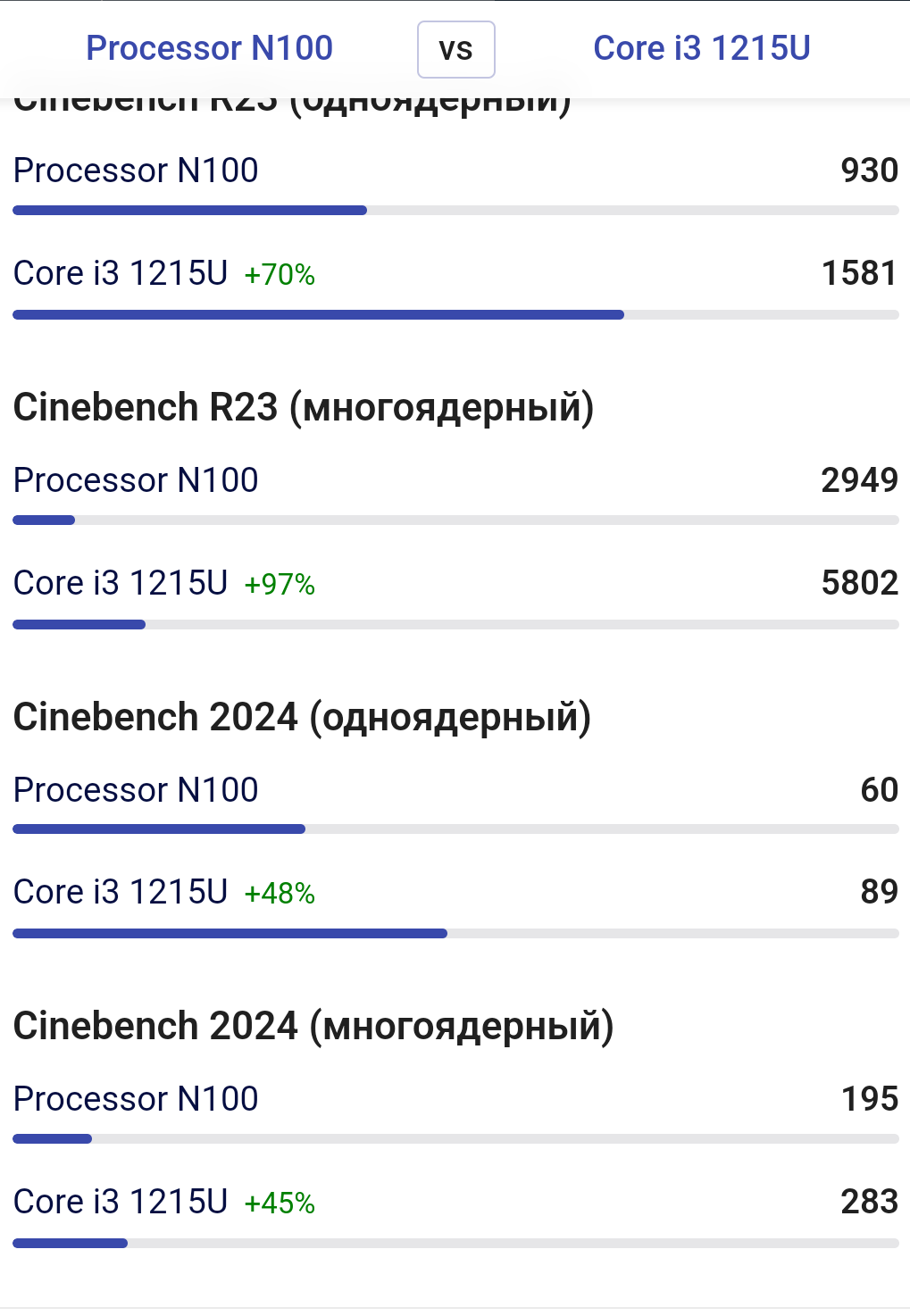
Task: Click the +70% green percentage badge
Action: click(x=280, y=275)
